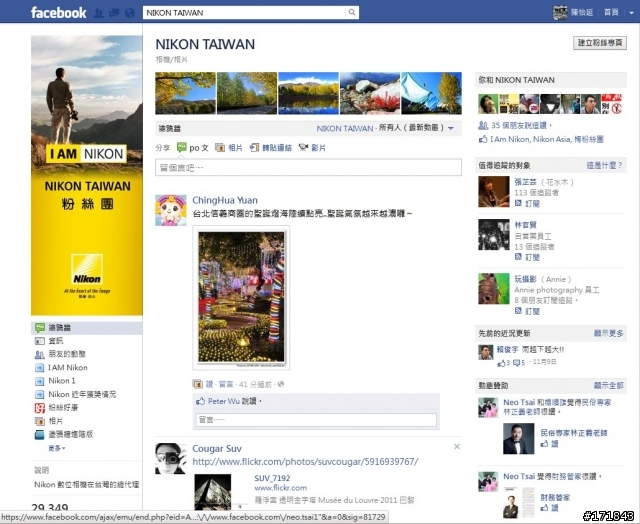Open the friend requests icon in header
Screen dimensions: 640x524
coord(98,13)
